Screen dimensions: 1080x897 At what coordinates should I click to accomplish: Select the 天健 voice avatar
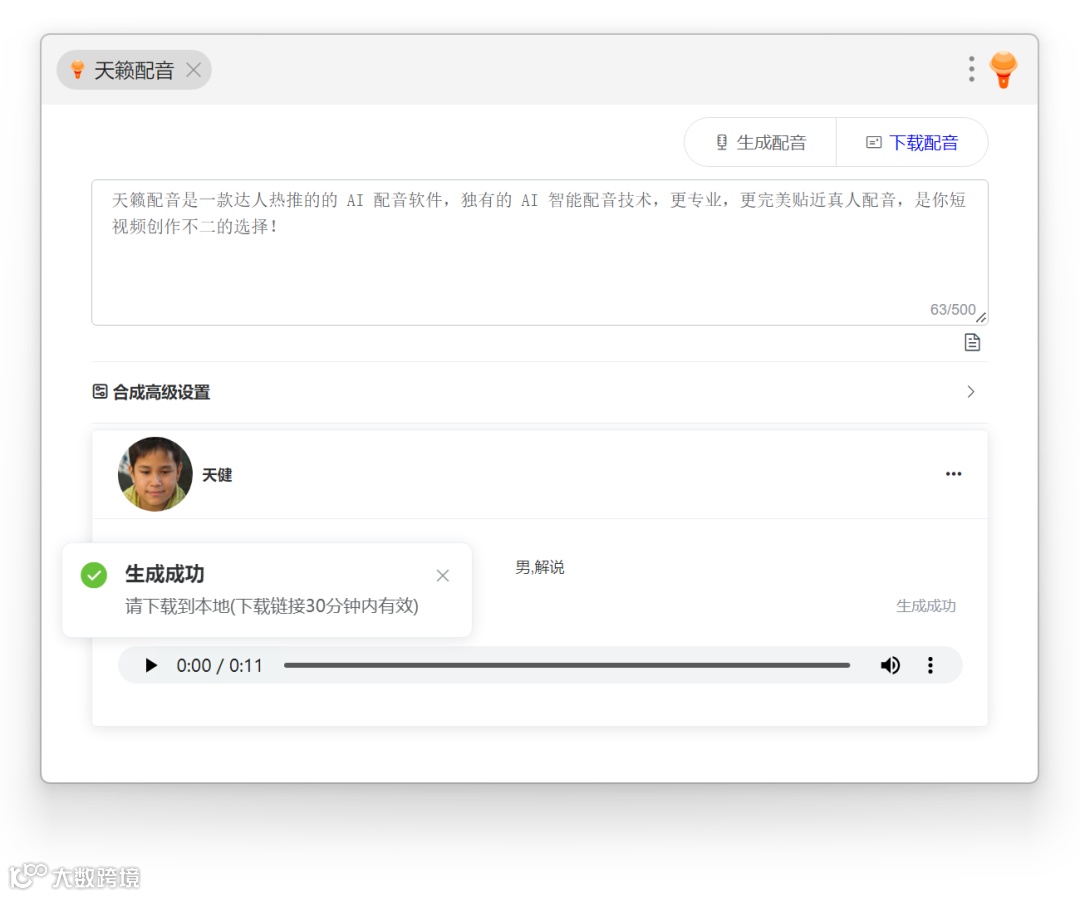(x=155, y=474)
